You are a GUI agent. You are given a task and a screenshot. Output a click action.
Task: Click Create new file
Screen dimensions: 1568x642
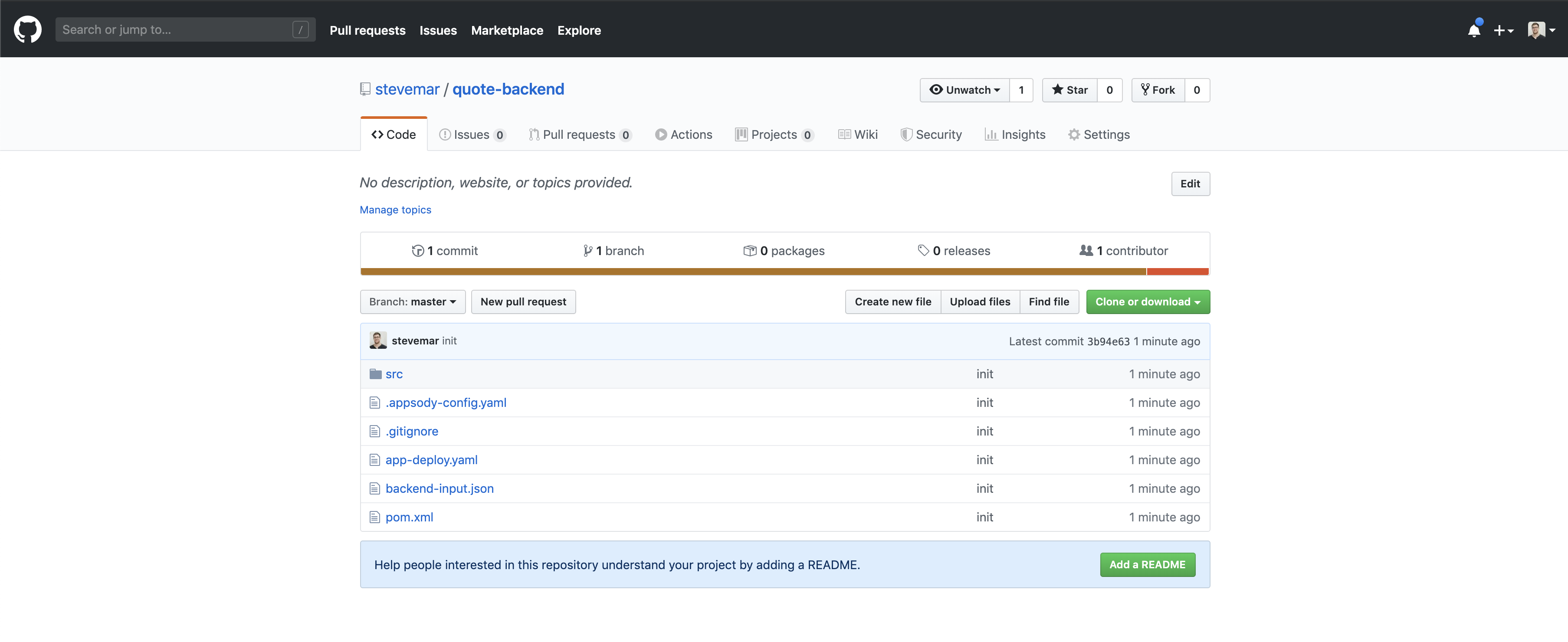tap(892, 301)
